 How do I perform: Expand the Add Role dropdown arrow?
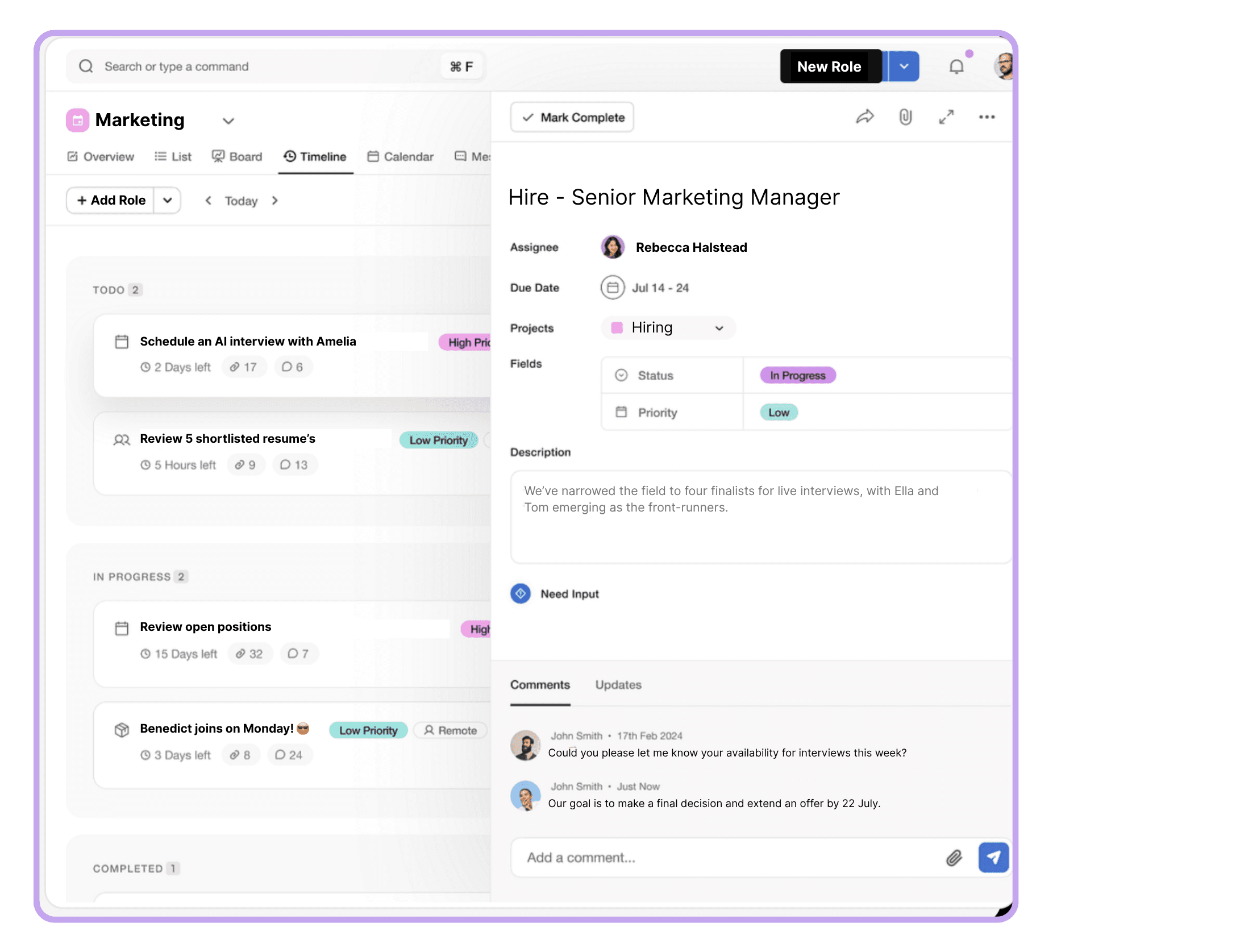click(x=168, y=200)
